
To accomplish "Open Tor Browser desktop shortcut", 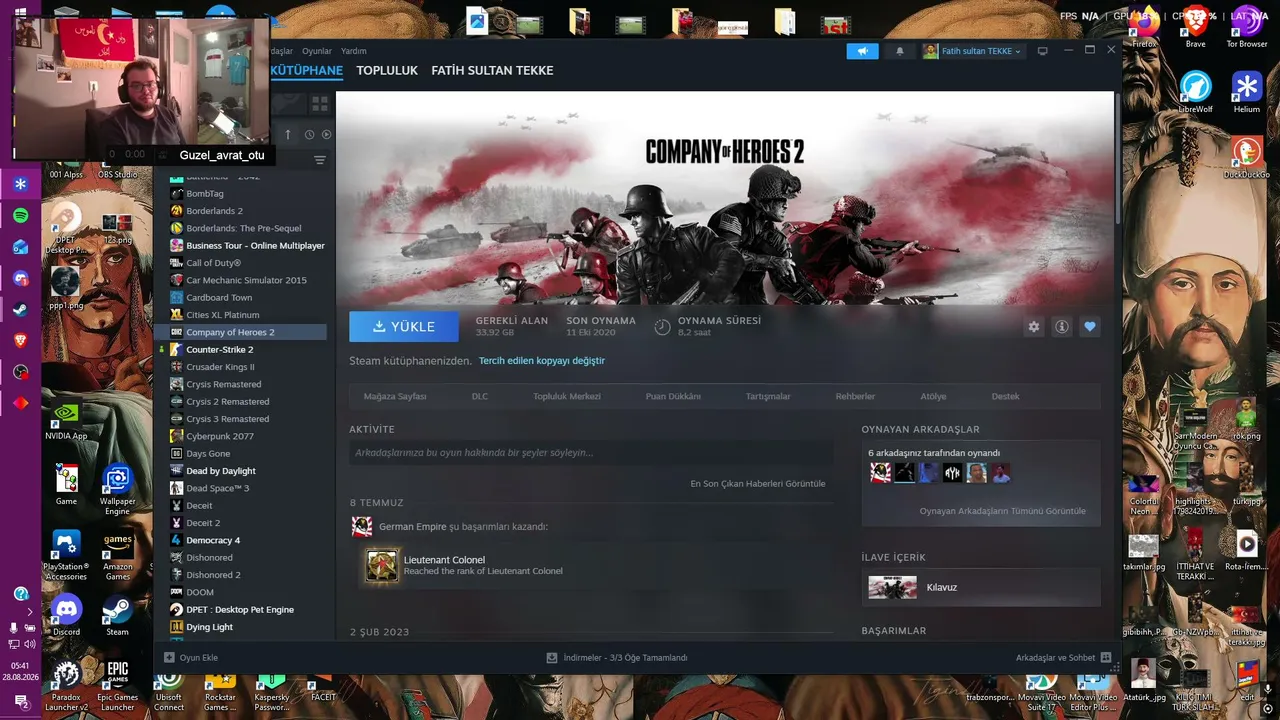I will (1247, 27).
